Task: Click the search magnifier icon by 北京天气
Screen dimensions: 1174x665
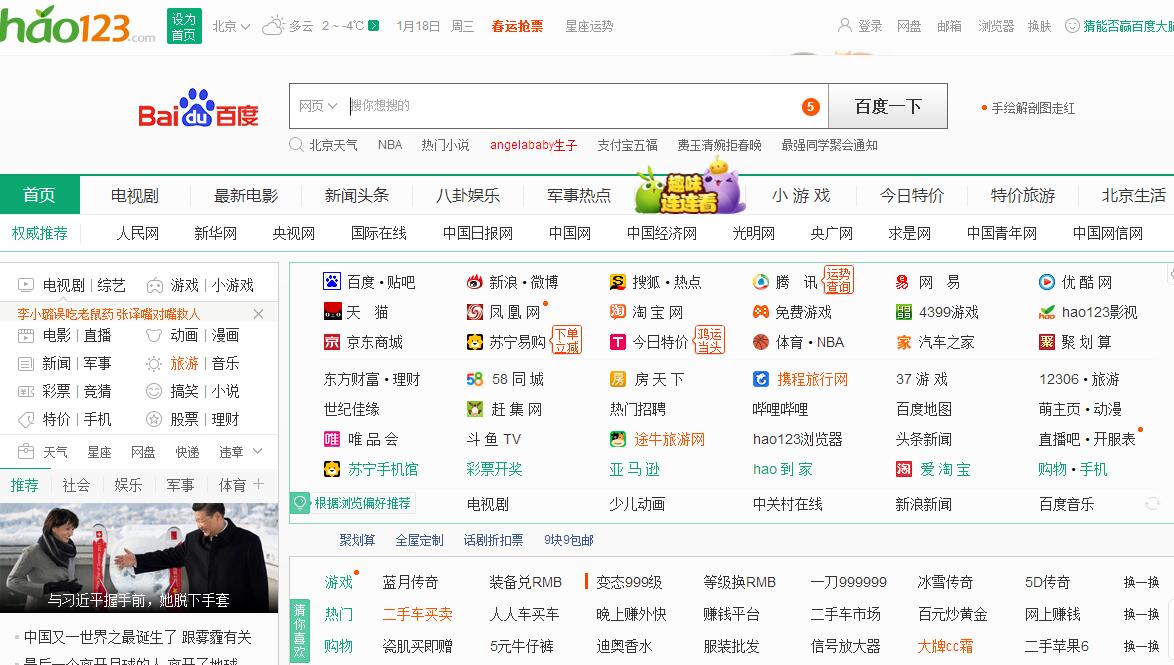Action: (x=296, y=145)
